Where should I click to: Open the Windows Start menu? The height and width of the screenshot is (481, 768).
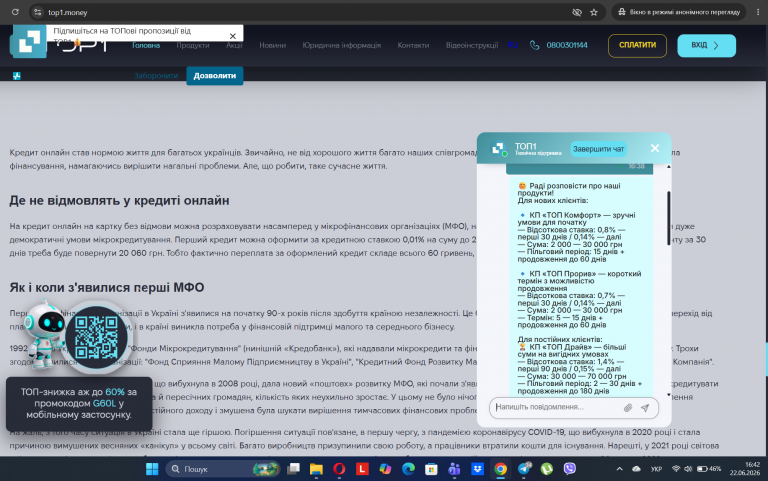pyautogui.click(x=152, y=469)
